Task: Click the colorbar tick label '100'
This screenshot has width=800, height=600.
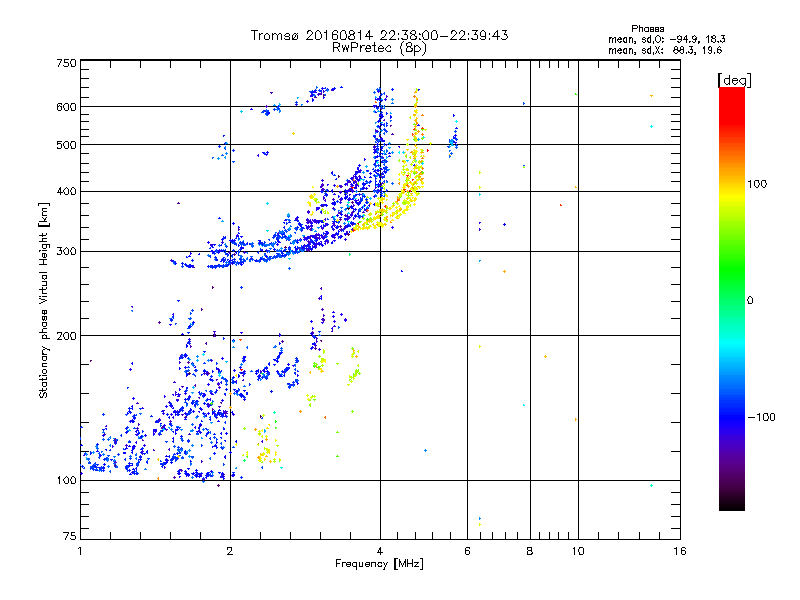Action: point(757,184)
